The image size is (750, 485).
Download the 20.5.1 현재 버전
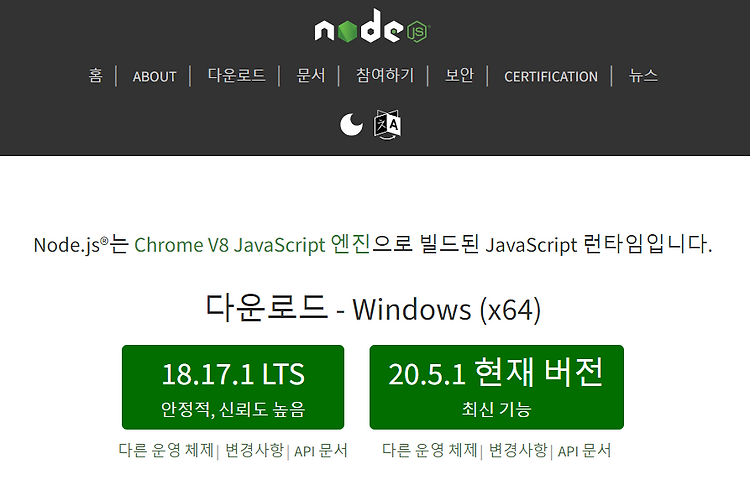496,387
